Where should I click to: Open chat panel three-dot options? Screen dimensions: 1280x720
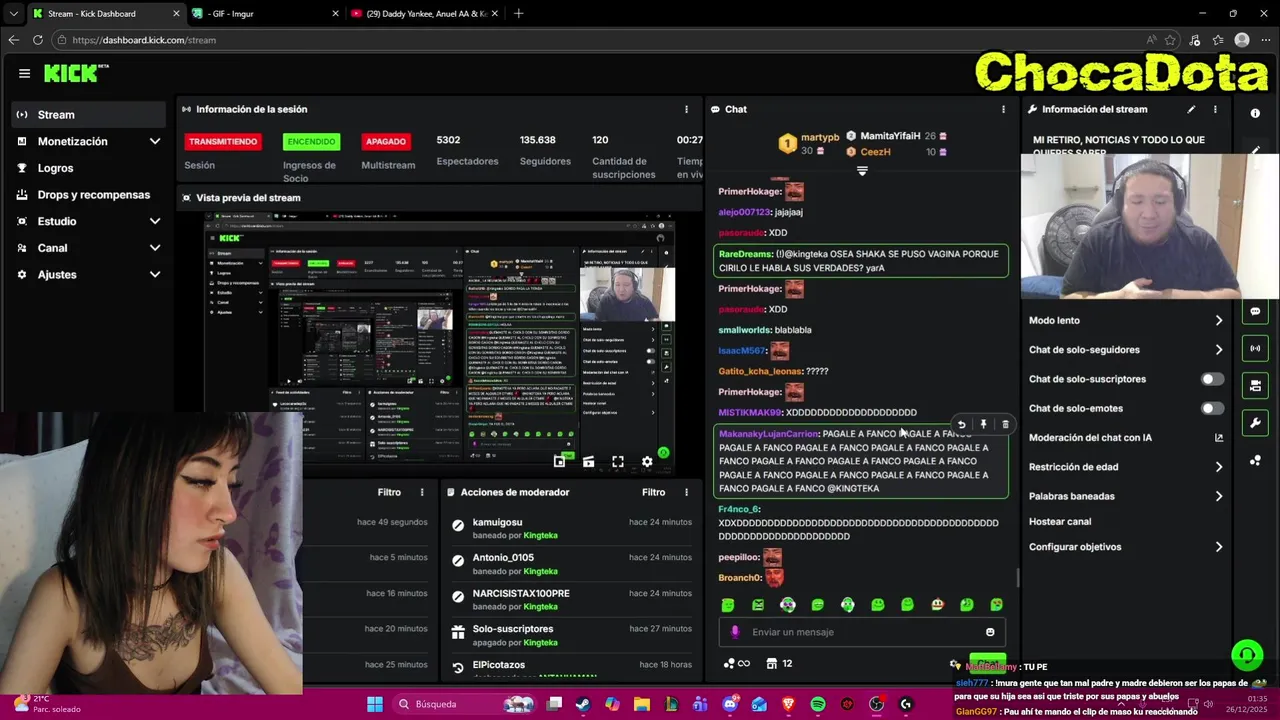pyautogui.click(x=1003, y=109)
